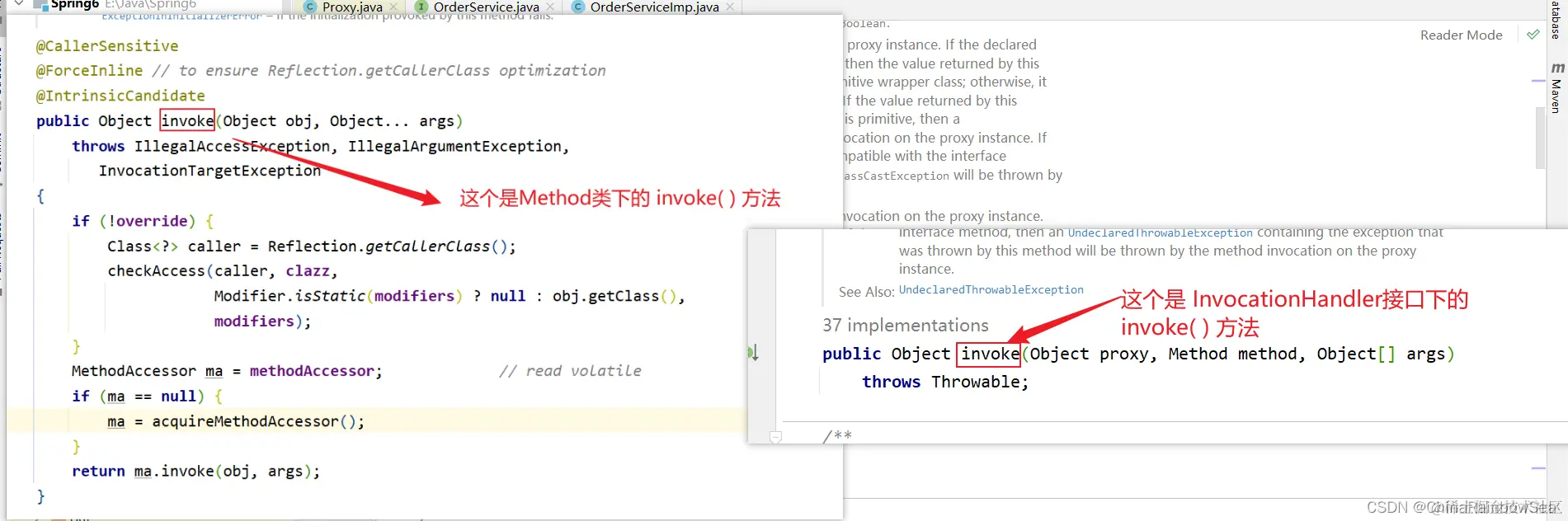The height and width of the screenshot is (521, 1568).
Task: Switch to the OrderService.java editor tab
Action: click(486, 7)
